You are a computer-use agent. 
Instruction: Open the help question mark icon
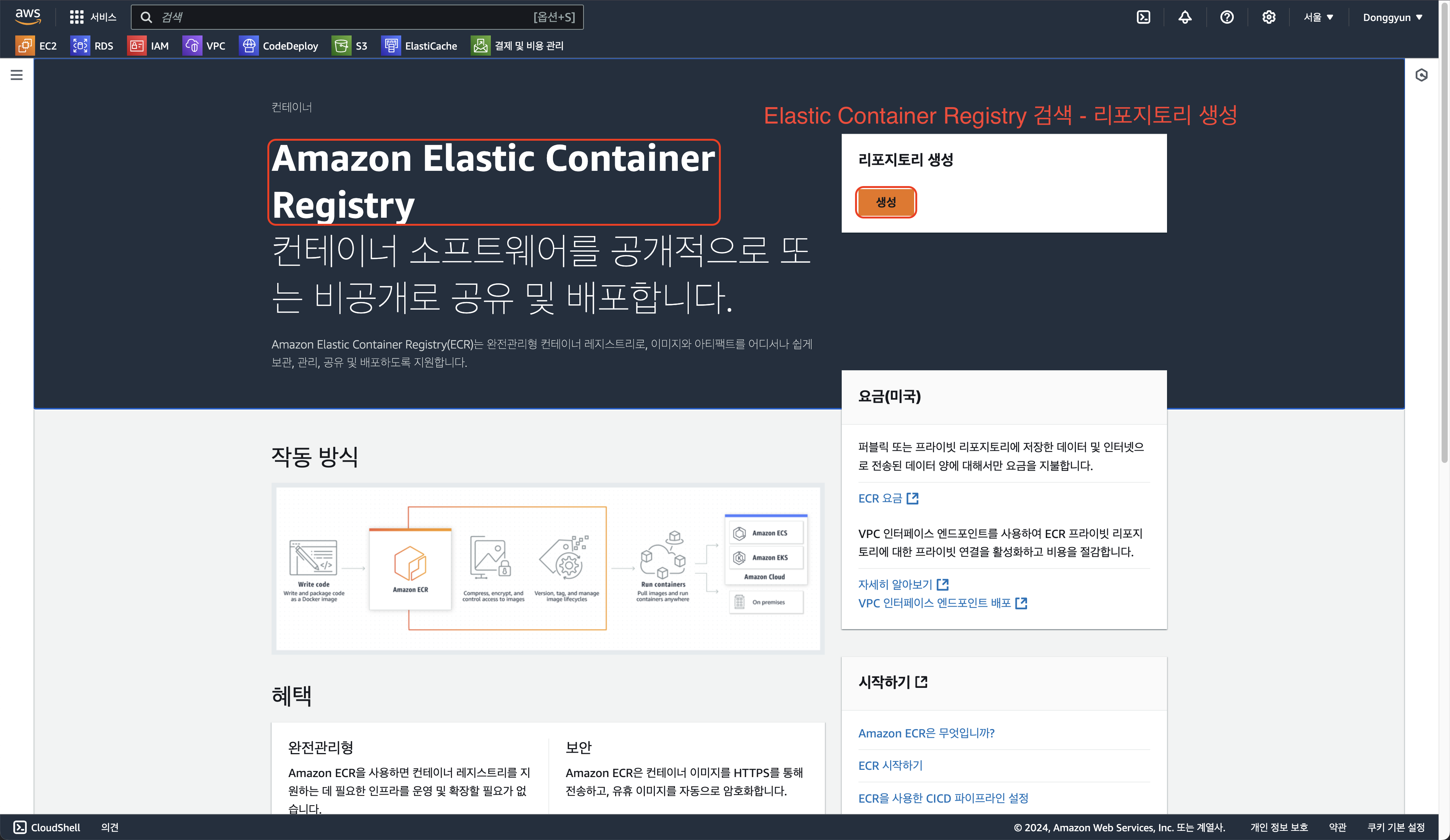pos(1227,17)
